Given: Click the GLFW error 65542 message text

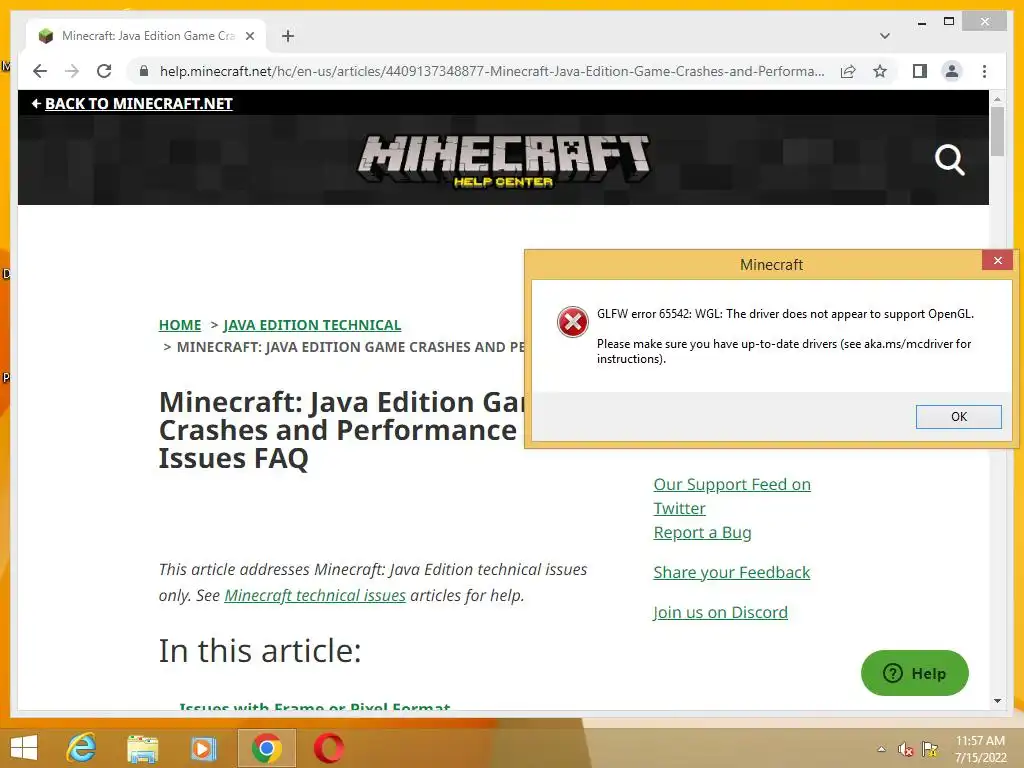Looking at the screenshot, I should (785, 314).
